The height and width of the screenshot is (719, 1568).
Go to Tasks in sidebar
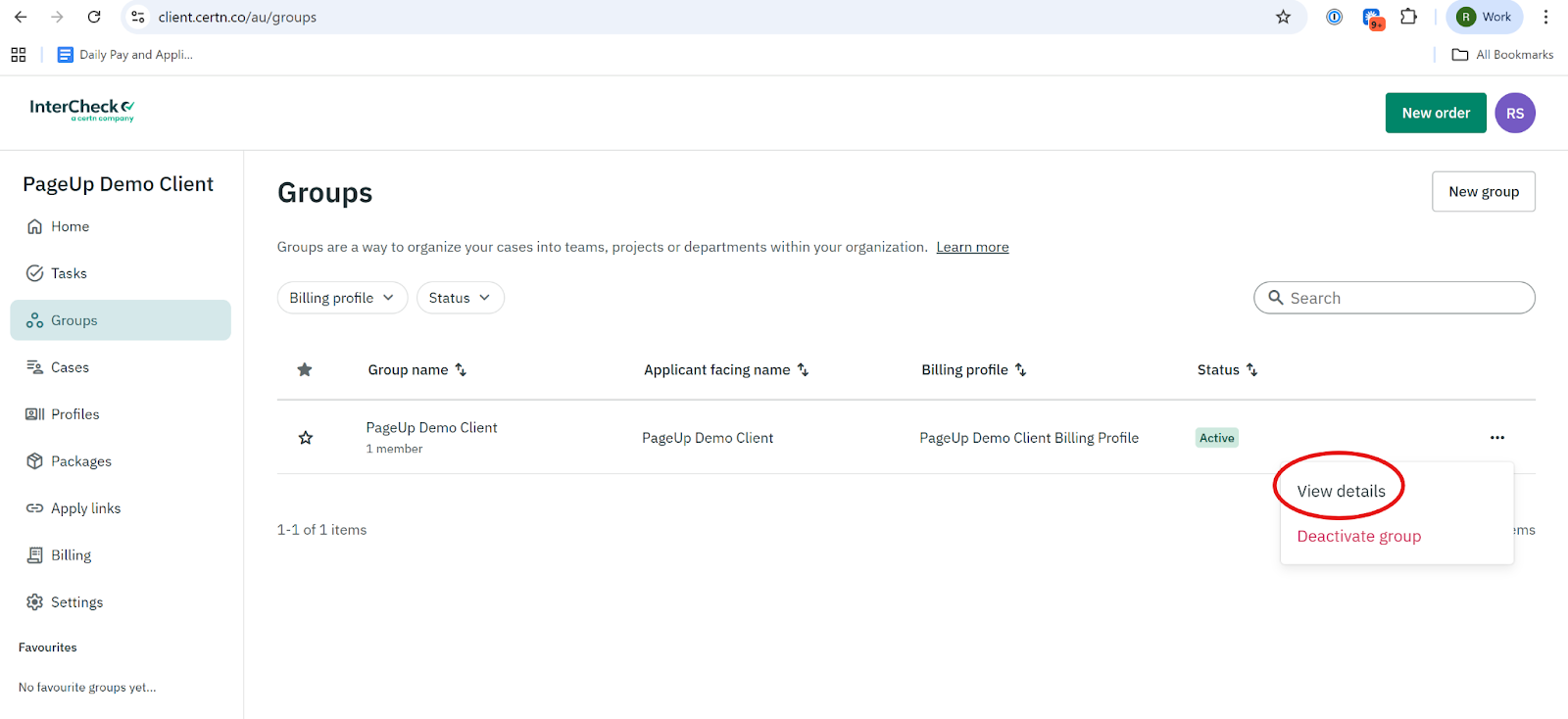point(68,273)
